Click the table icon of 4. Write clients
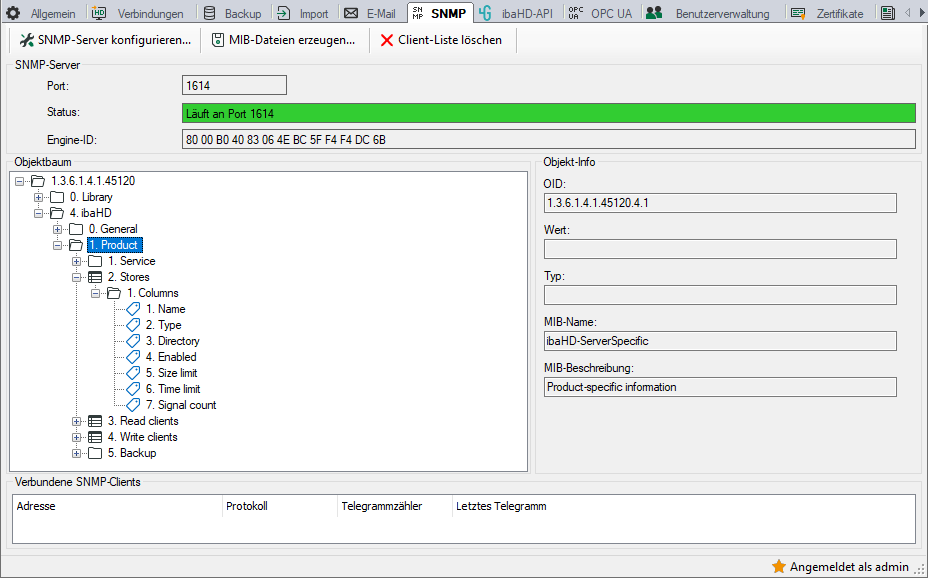 tap(95, 437)
